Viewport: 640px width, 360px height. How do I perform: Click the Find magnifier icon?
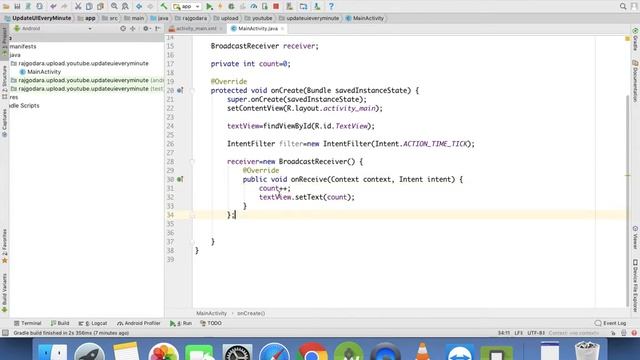(114, 6)
